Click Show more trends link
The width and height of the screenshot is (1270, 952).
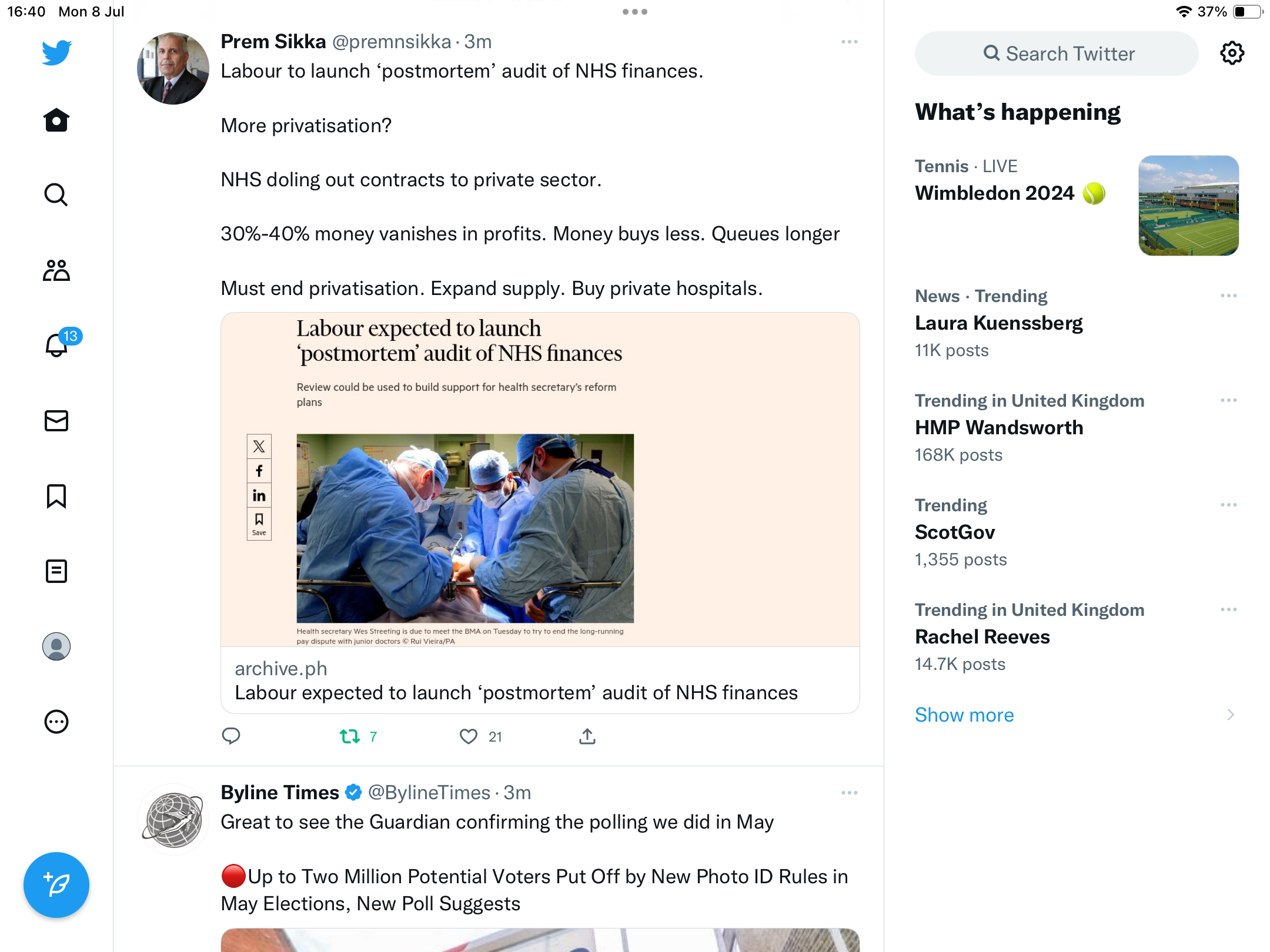click(x=964, y=715)
